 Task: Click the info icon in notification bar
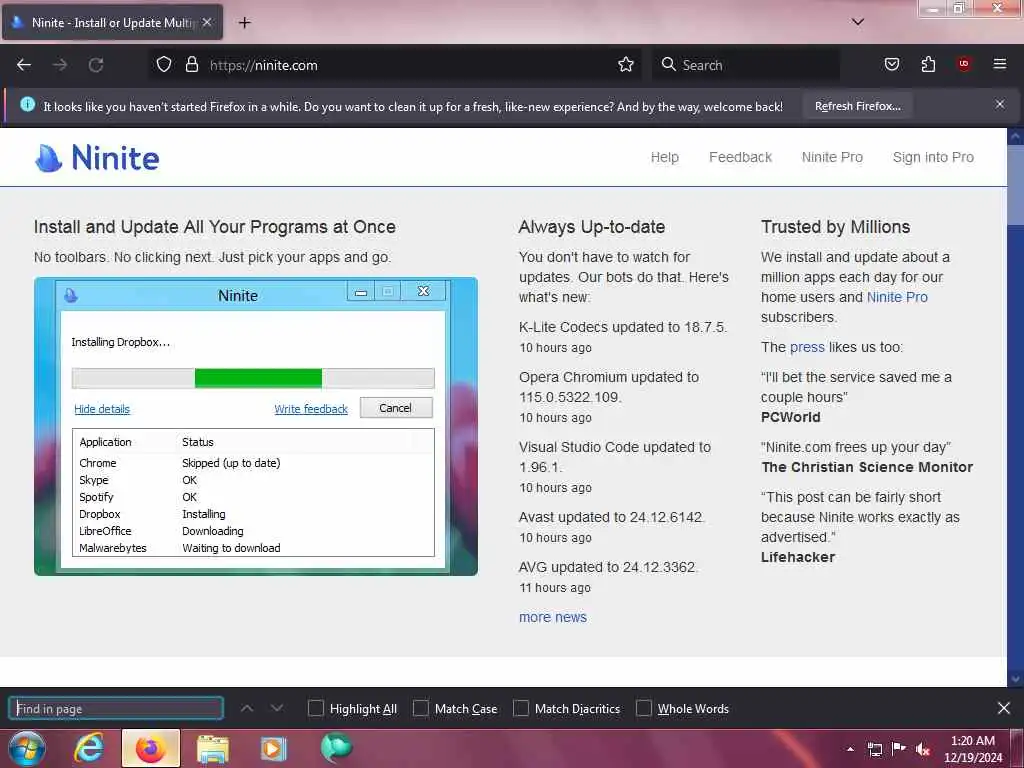coord(27,104)
